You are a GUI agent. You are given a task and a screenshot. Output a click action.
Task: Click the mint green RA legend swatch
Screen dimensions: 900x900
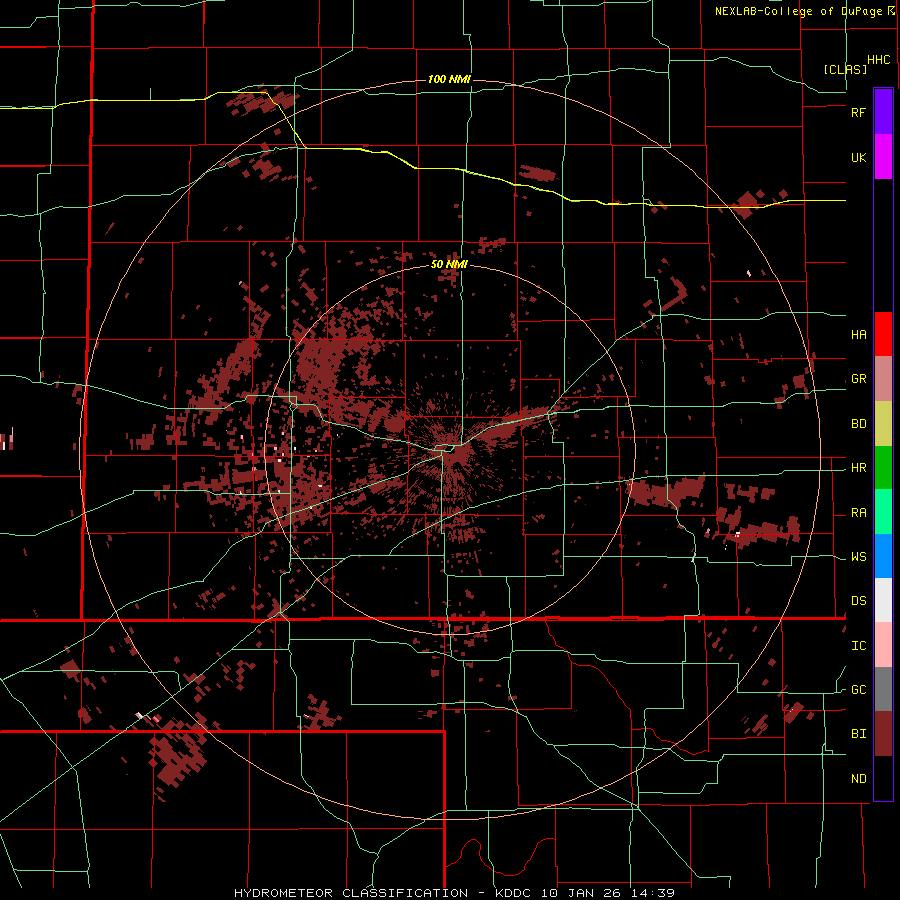883,512
